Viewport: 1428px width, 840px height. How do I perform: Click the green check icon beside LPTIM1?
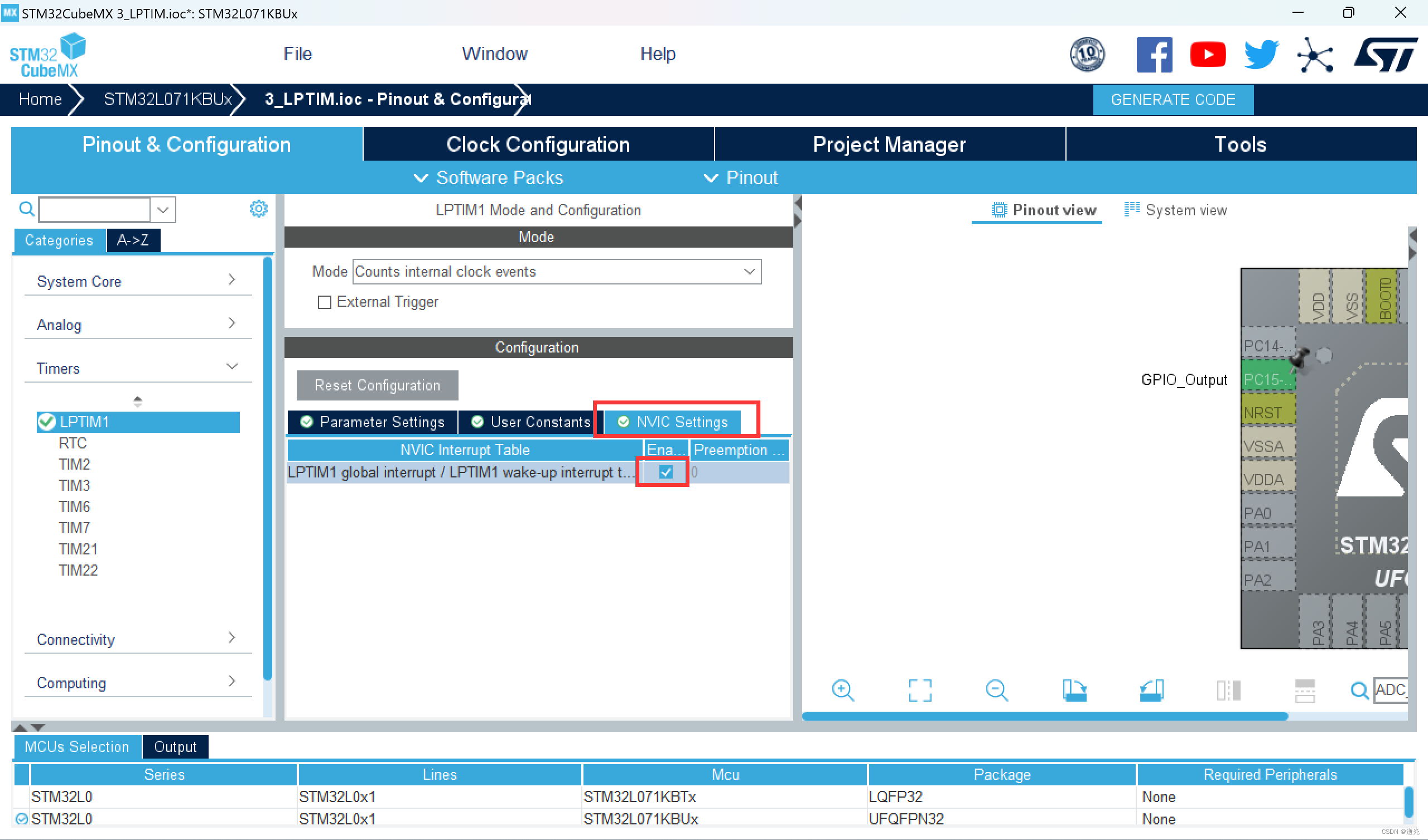point(46,422)
